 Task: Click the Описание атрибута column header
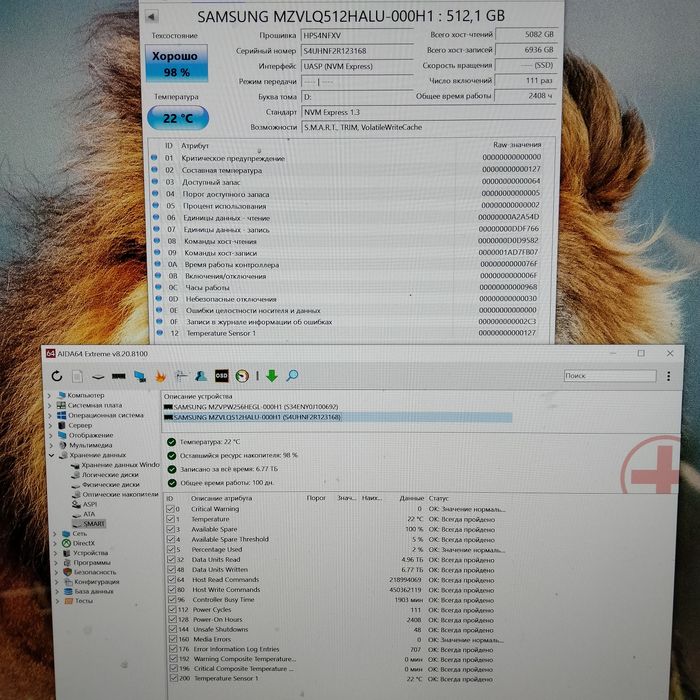point(221,498)
